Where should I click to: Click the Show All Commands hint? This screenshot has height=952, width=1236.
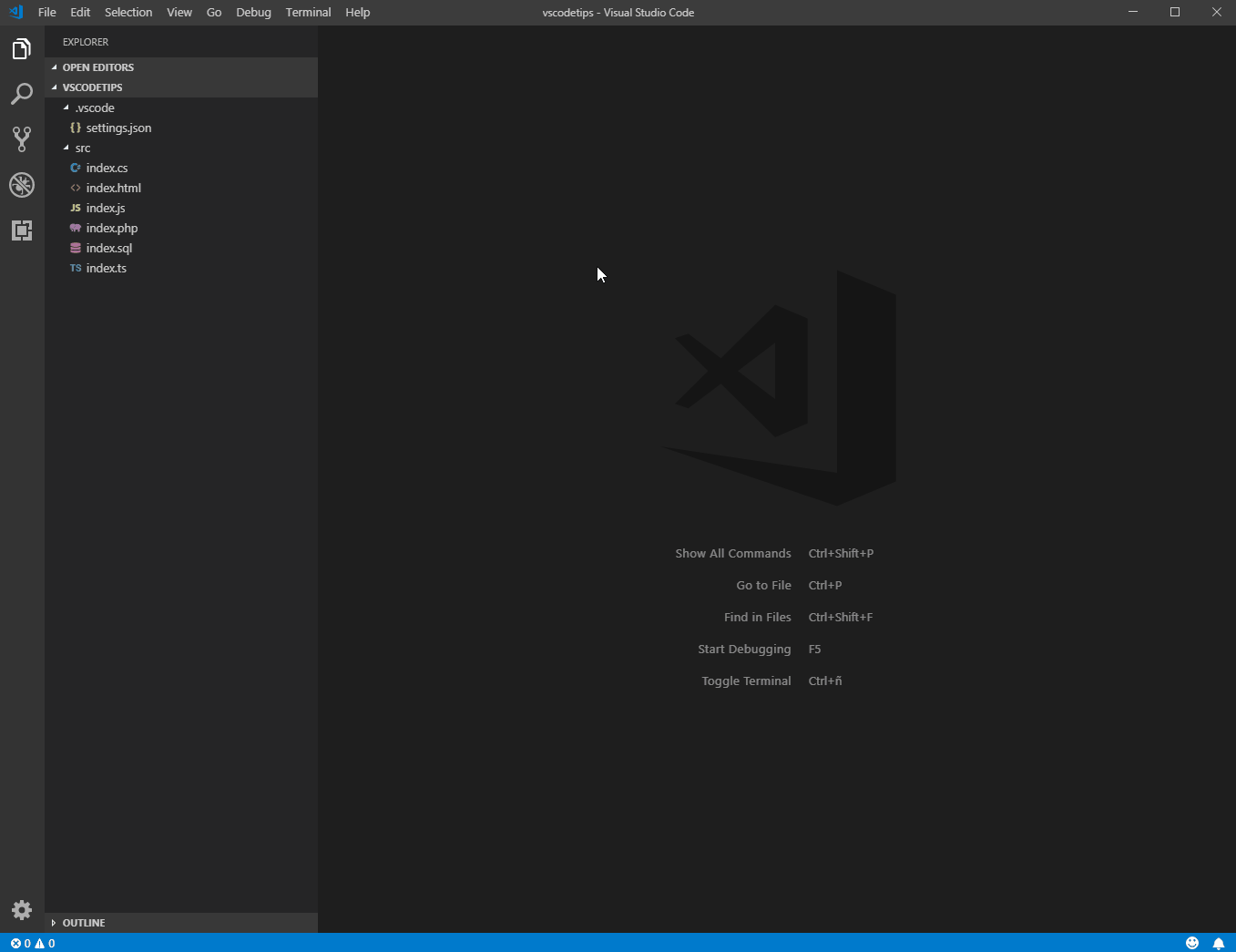tap(733, 553)
